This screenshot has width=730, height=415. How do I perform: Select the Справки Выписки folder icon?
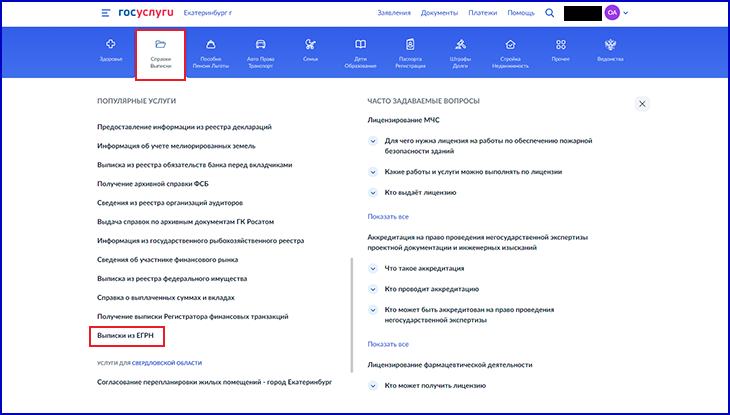(x=160, y=44)
